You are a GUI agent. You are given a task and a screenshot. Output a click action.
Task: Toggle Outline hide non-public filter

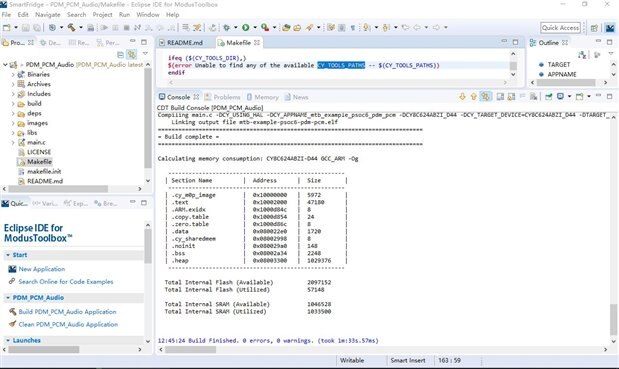(597, 55)
